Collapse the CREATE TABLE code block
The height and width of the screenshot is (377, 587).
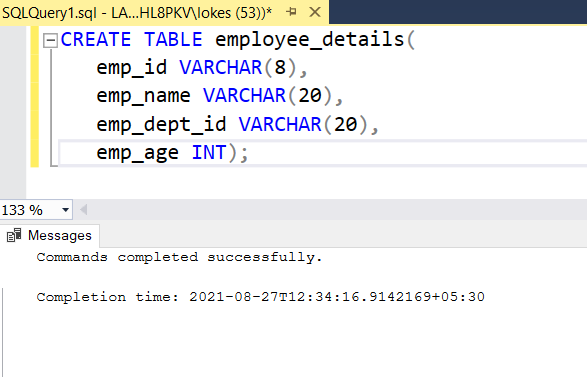pyautogui.click(x=50, y=40)
